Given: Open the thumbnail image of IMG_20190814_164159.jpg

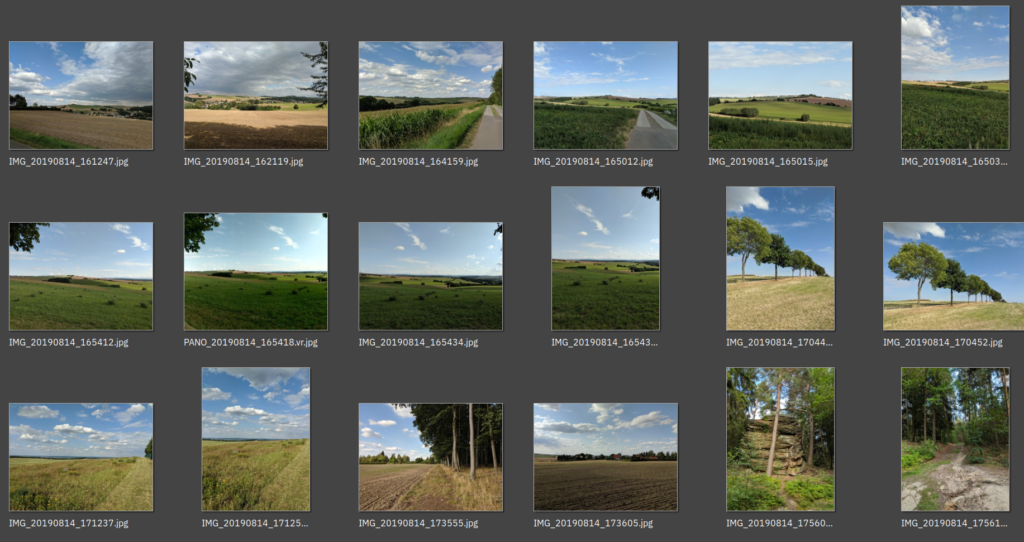Looking at the screenshot, I should click(x=430, y=95).
